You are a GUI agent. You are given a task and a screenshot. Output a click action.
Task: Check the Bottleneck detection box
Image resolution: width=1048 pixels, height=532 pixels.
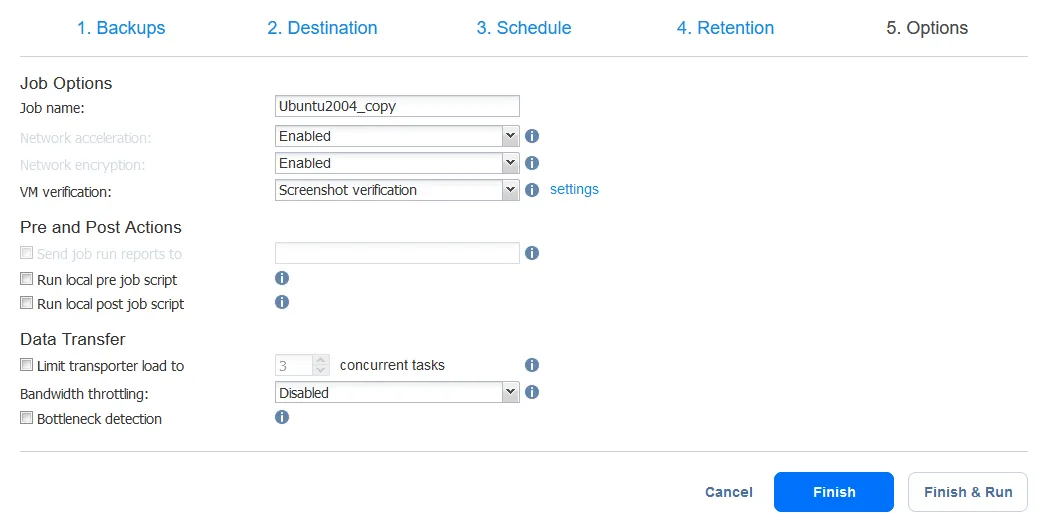point(27,418)
